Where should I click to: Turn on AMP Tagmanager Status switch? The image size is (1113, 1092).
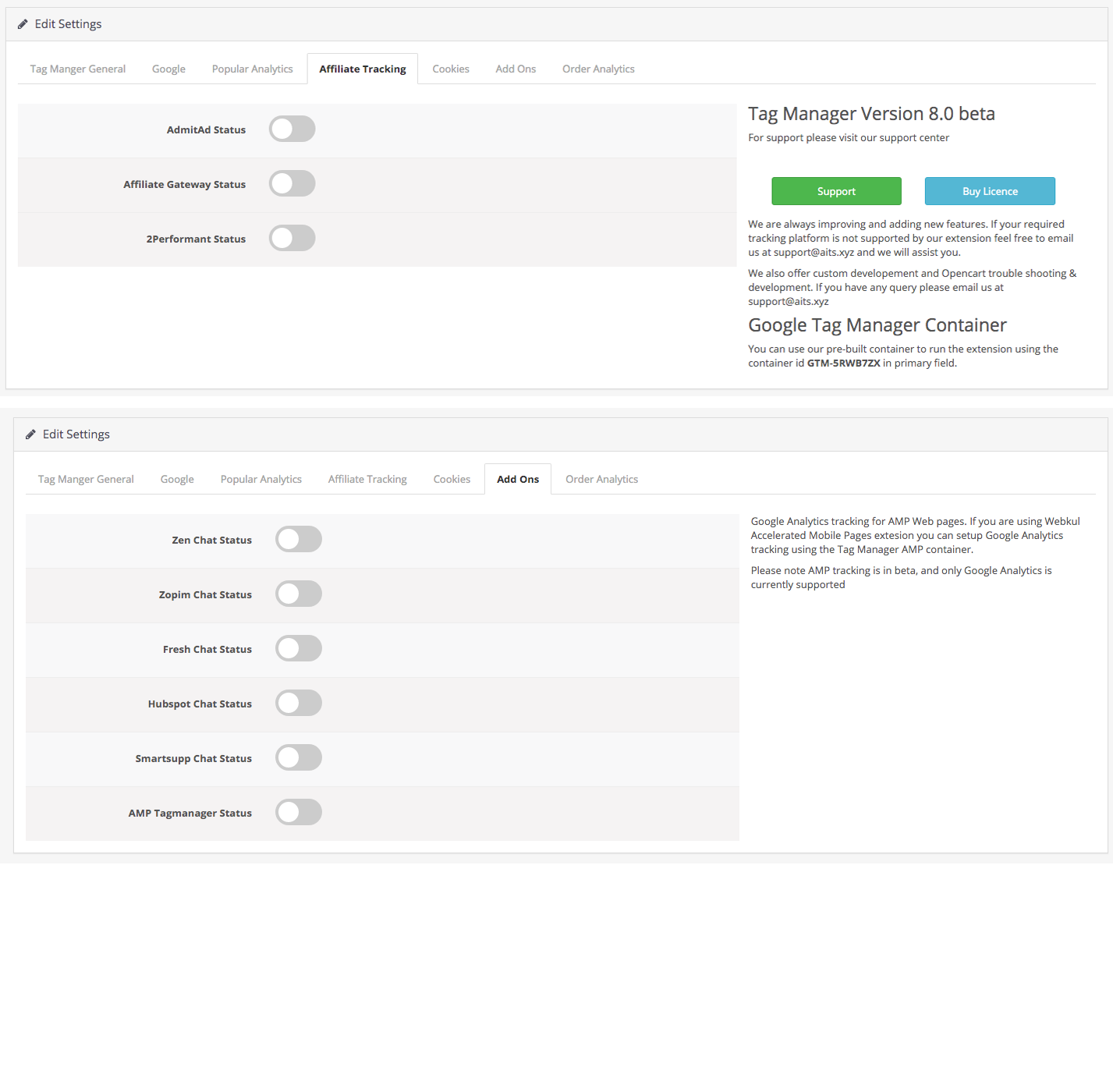[299, 813]
